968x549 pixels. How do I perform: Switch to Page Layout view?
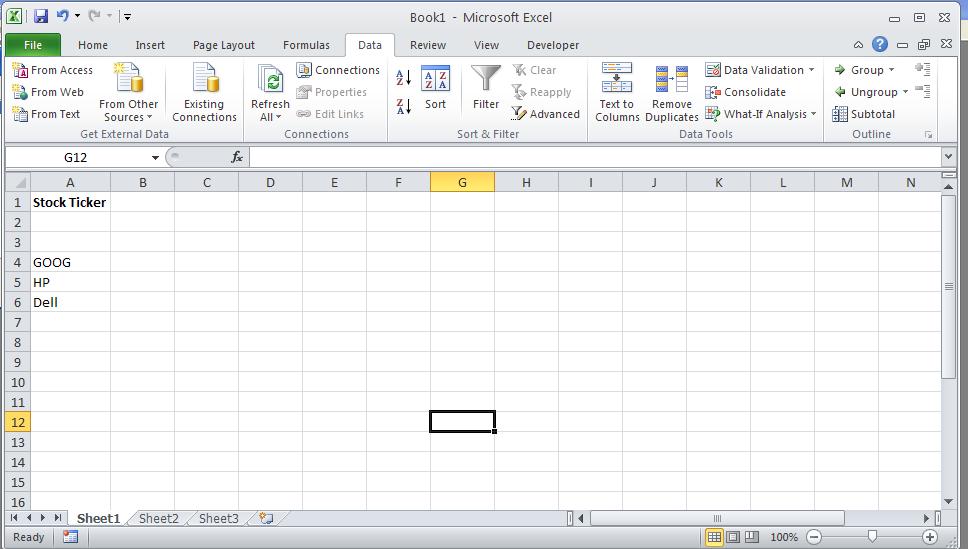(x=733, y=537)
